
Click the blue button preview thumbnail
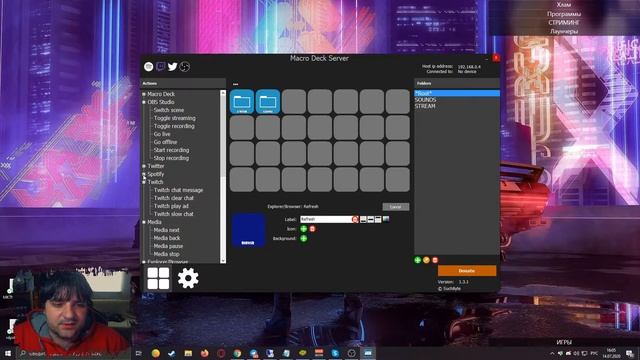(x=248, y=230)
